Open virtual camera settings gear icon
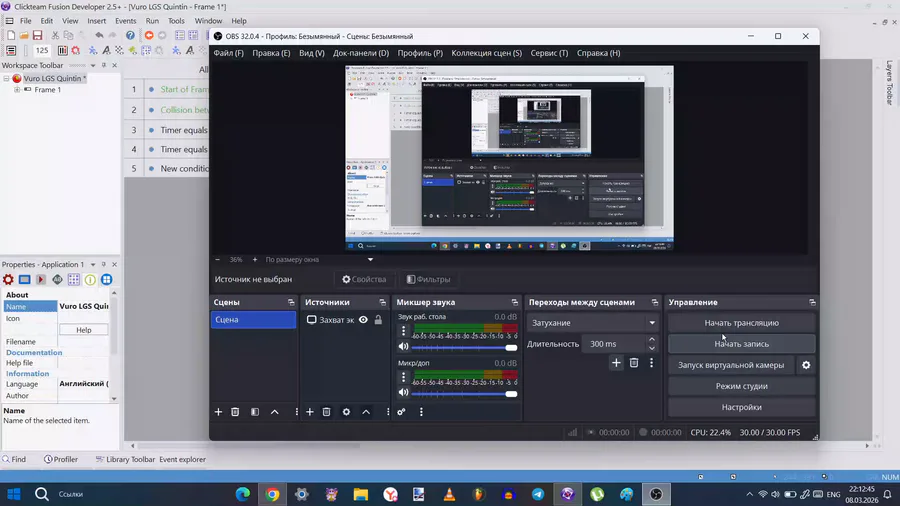The width and height of the screenshot is (900, 506). point(806,365)
